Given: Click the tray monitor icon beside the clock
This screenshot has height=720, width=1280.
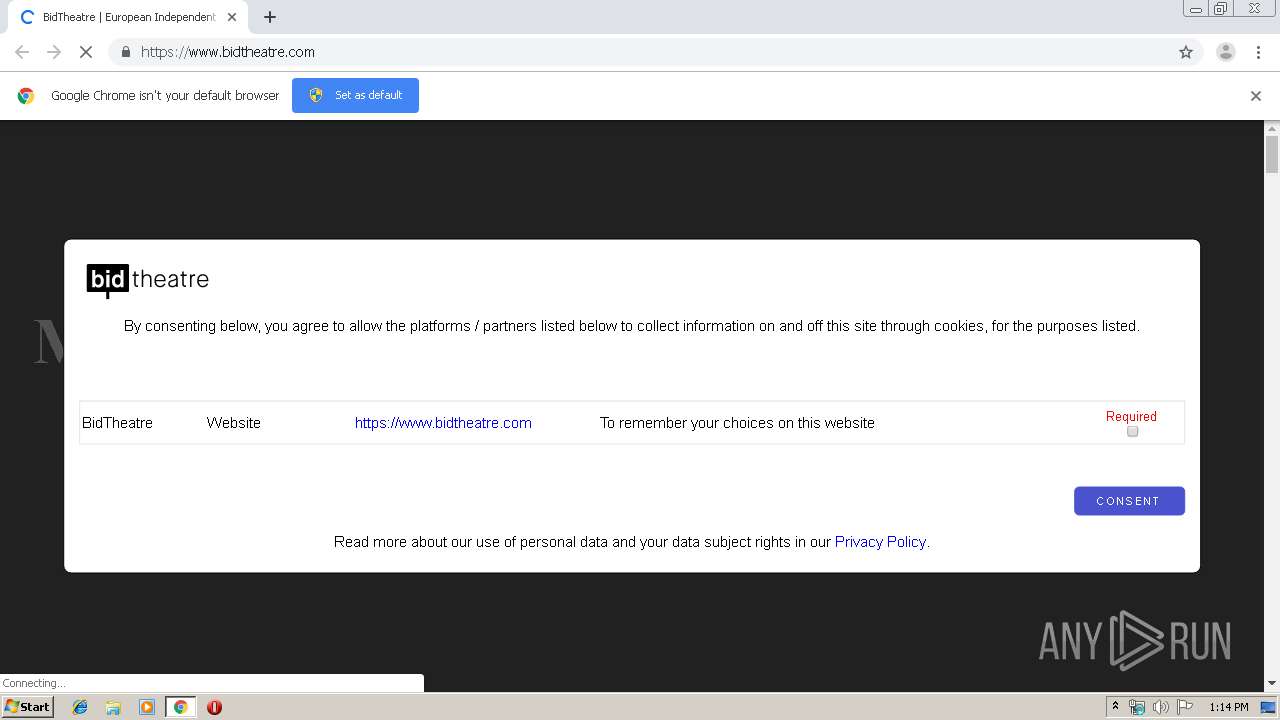Looking at the screenshot, I should click(x=1268, y=707).
